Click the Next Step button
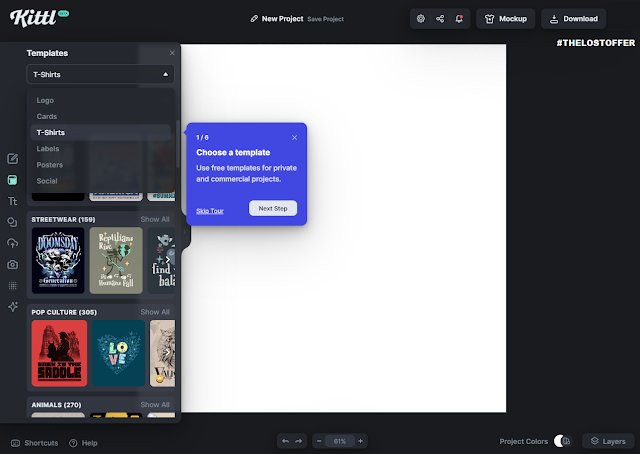This screenshot has width=640, height=454. pyautogui.click(x=273, y=208)
